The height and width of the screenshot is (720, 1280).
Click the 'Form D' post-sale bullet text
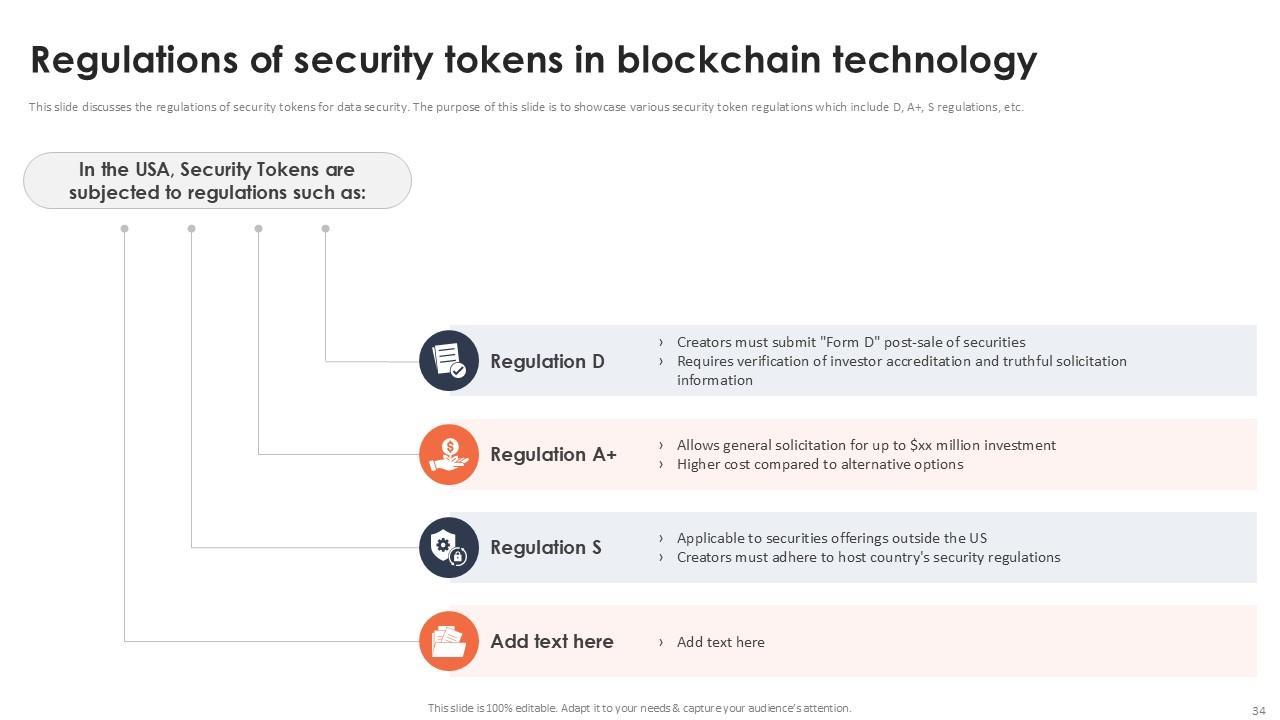tap(850, 342)
